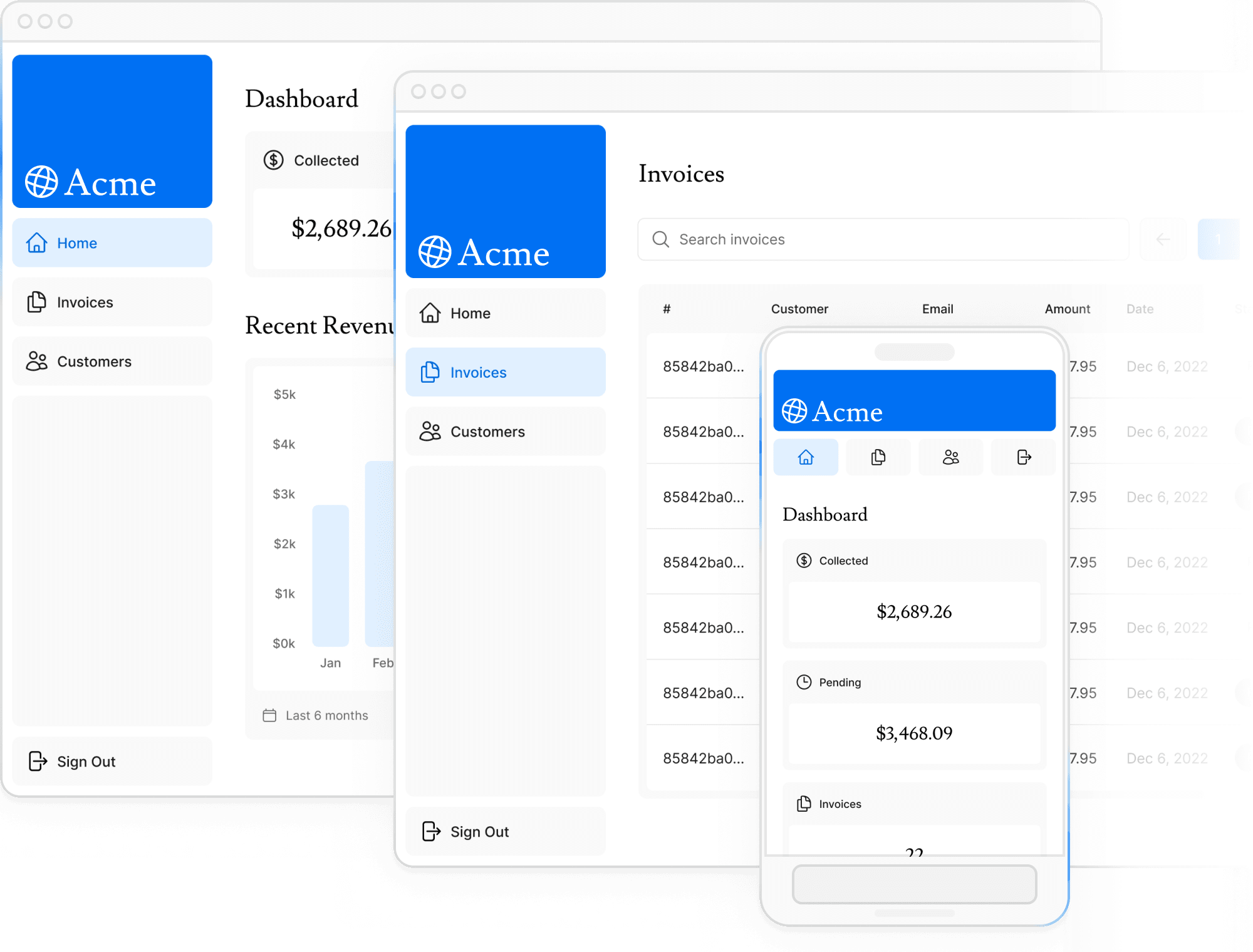Toggle the Customers icon in mobile nav
Viewport: 1253px width, 952px height.
click(950, 457)
